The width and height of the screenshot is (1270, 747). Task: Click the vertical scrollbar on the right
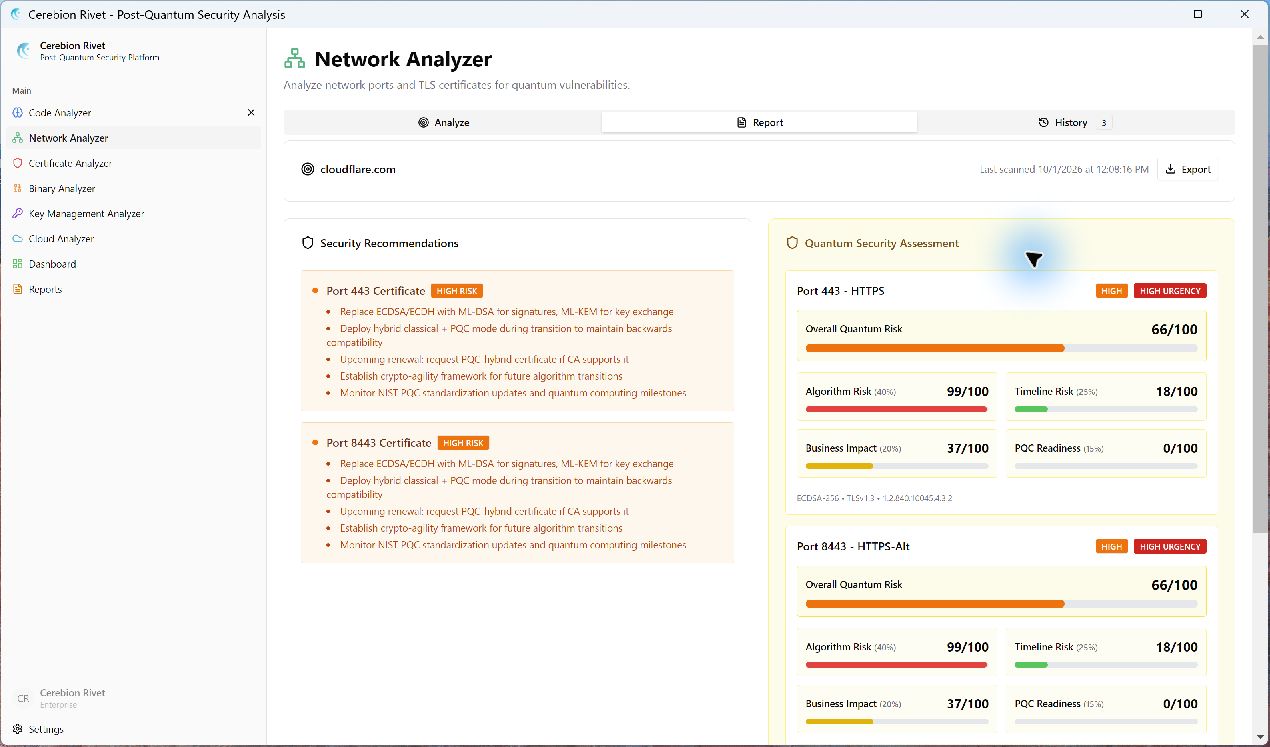1260,288
